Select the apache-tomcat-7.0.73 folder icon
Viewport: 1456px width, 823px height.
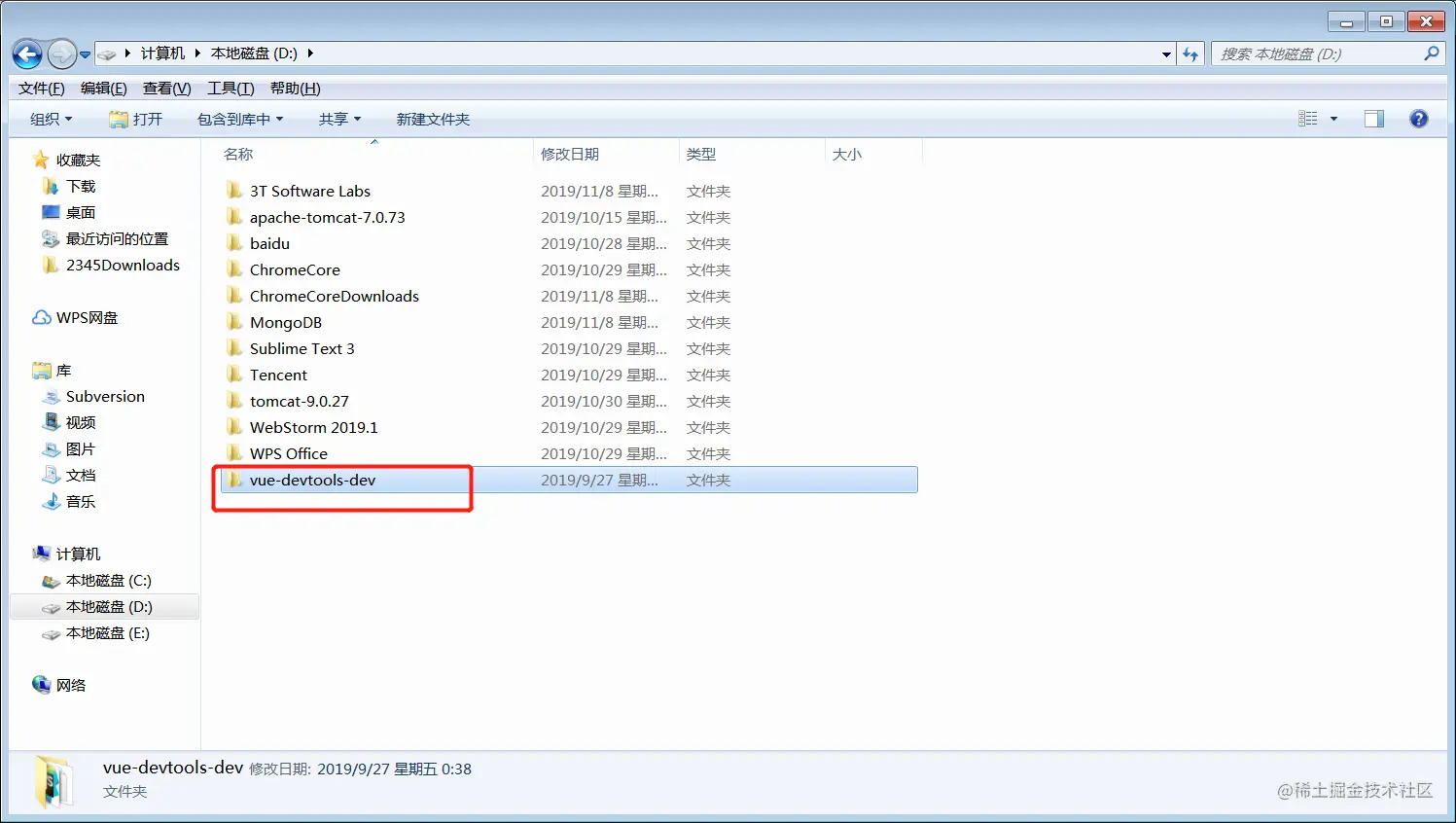pyautogui.click(x=234, y=216)
